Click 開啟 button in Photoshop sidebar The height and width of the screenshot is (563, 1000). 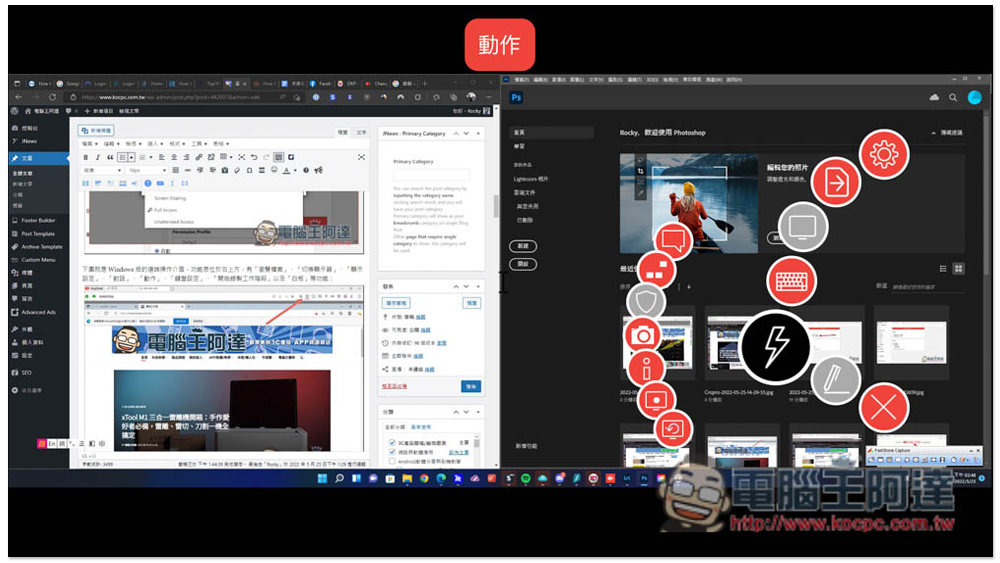(523, 264)
